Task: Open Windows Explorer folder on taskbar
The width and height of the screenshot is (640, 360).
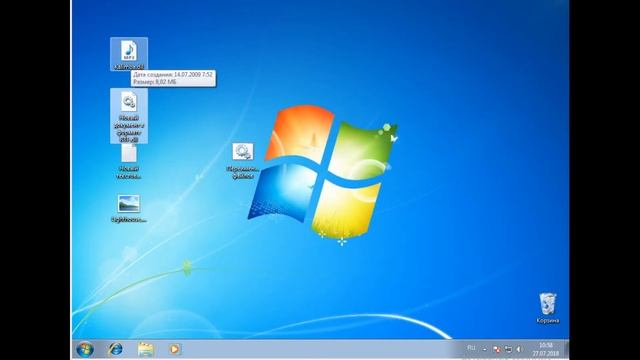Action: [145, 349]
